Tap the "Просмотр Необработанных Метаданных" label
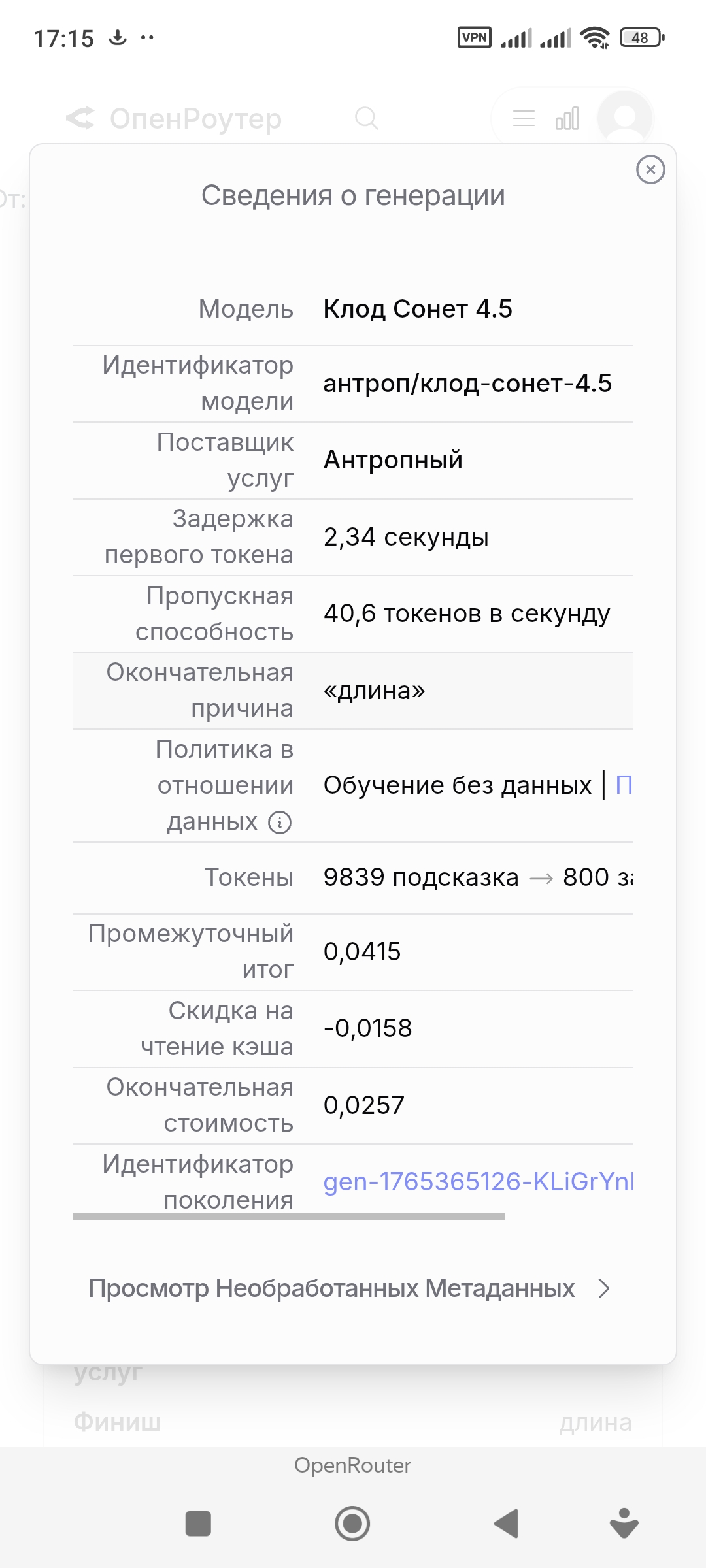Viewport: 706px width, 1568px height. [331, 1288]
